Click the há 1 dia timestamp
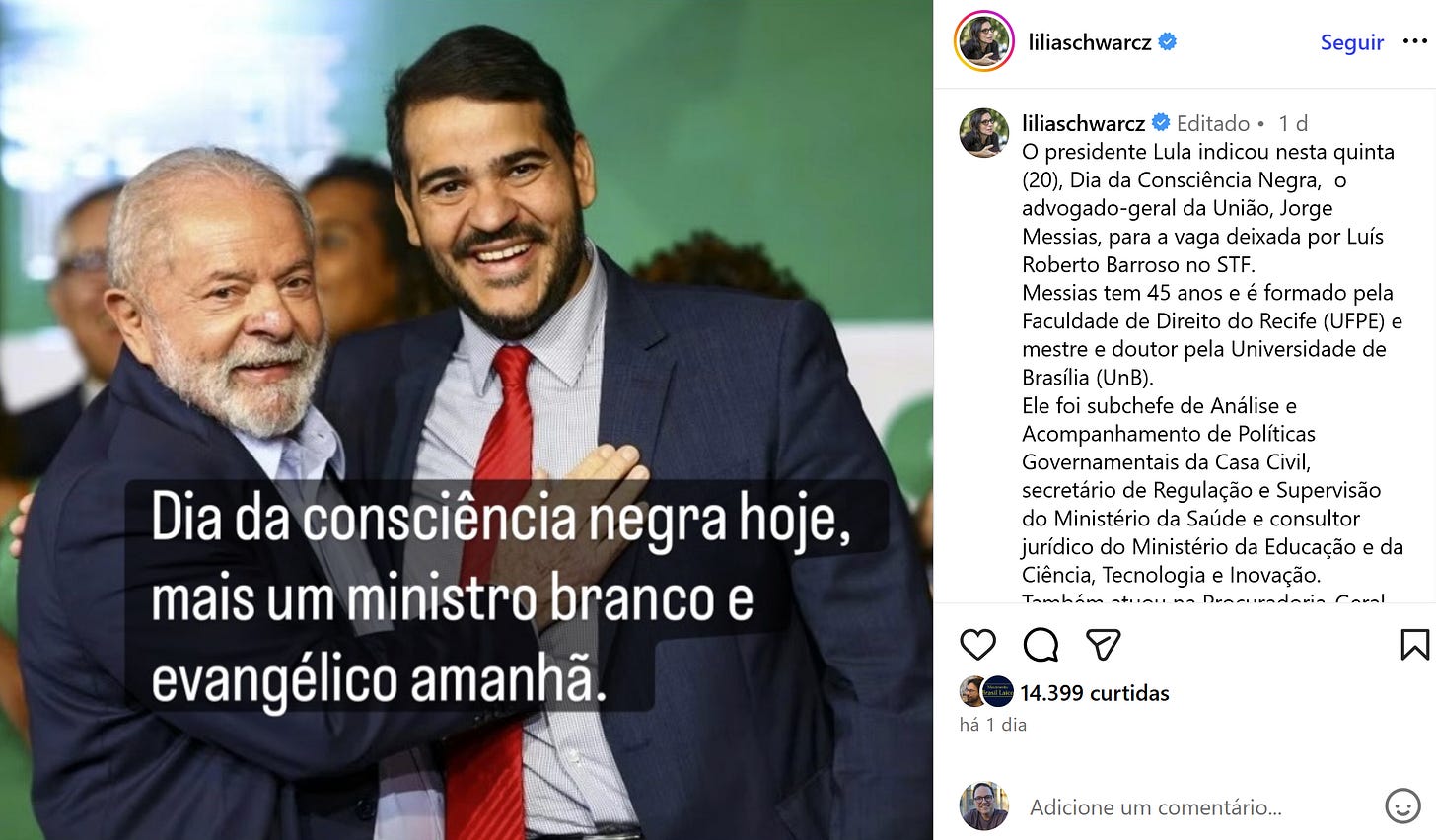This screenshot has width=1436, height=840. coord(993,725)
